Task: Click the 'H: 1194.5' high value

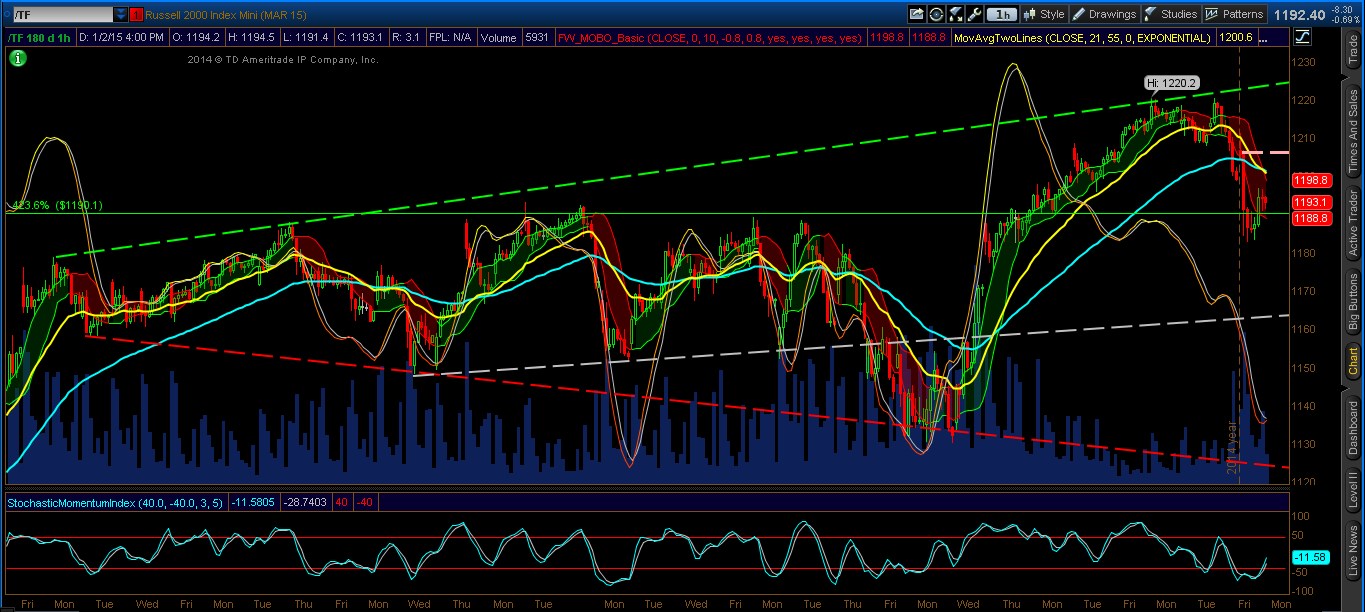Action: pos(251,38)
